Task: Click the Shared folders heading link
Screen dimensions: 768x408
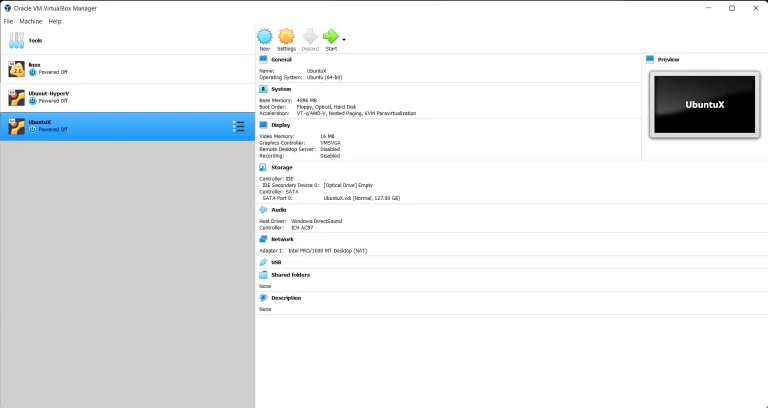Action: tap(290, 275)
